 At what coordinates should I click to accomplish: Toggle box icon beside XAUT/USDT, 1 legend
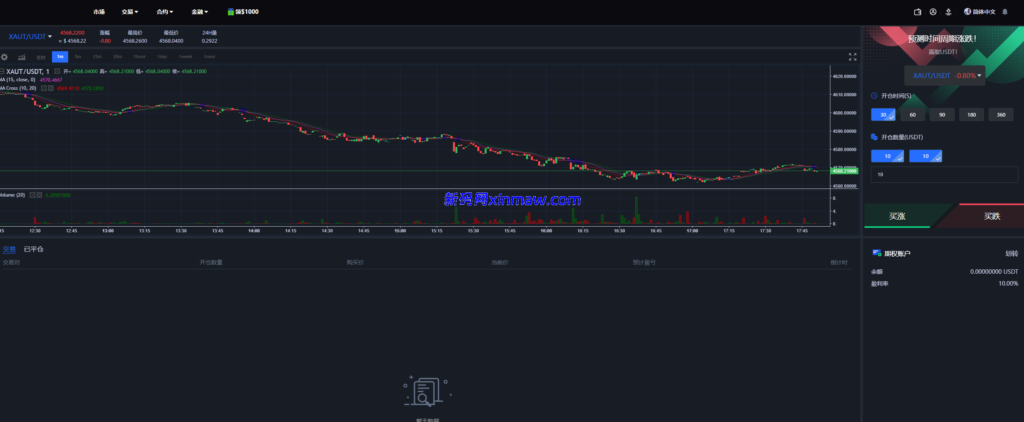click(57, 71)
